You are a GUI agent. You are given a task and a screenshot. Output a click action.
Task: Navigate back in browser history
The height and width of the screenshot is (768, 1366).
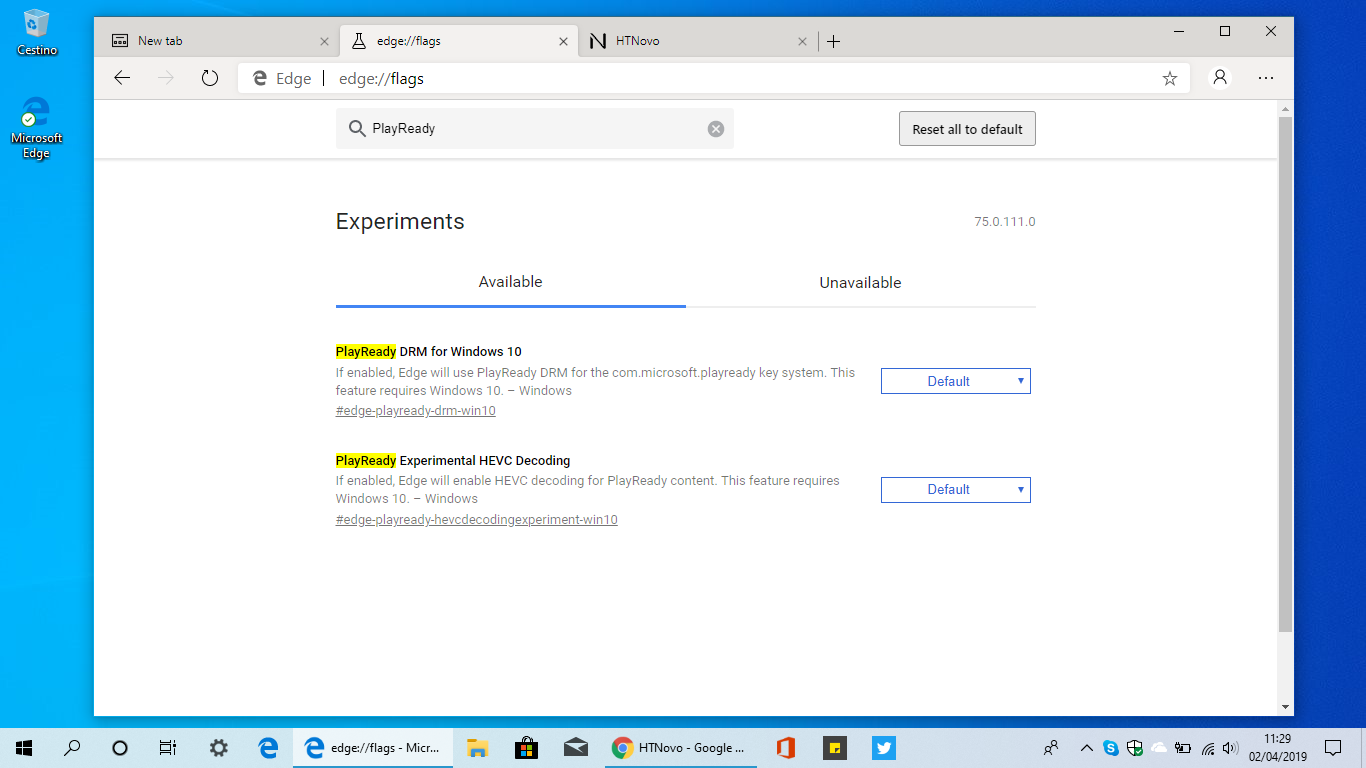point(122,77)
